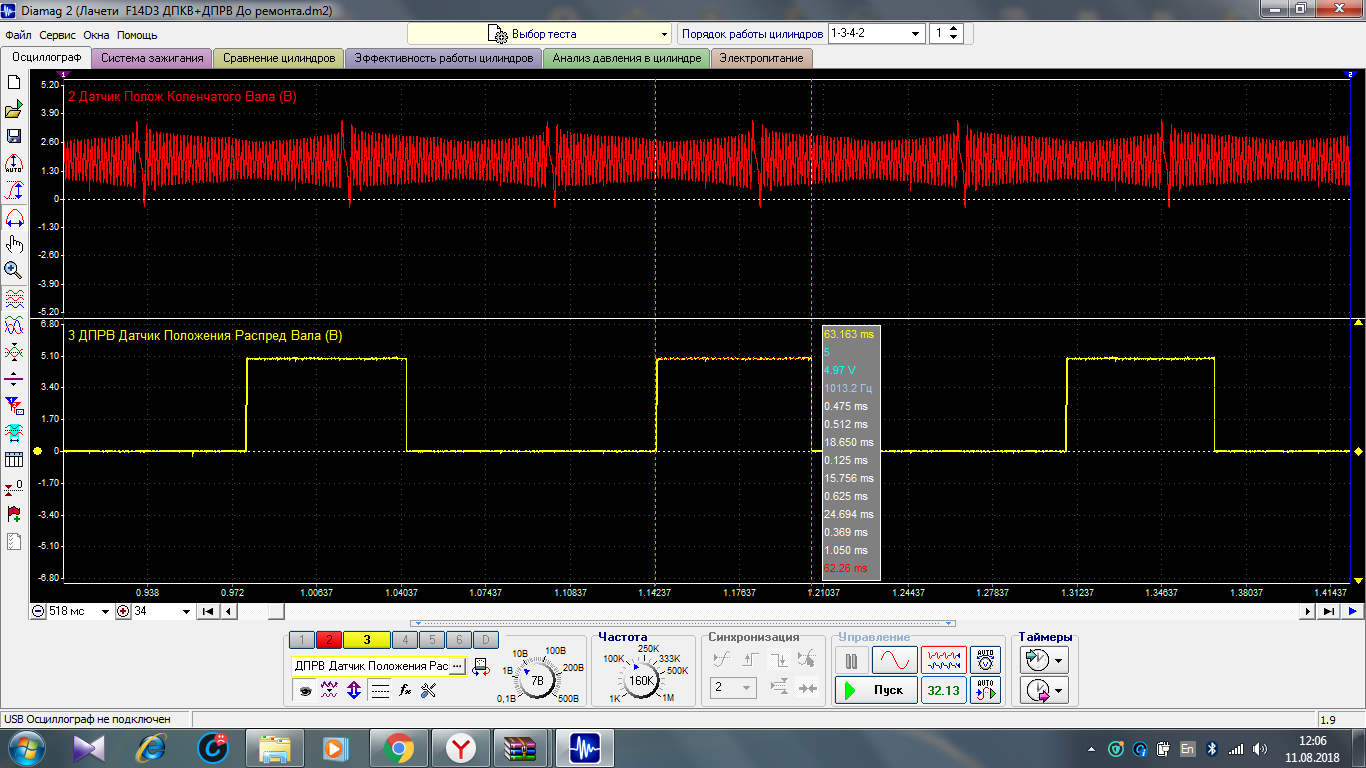Open WinRAR from the taskbar
This screenshot has height=768, width=1366.
click(522, 748)
